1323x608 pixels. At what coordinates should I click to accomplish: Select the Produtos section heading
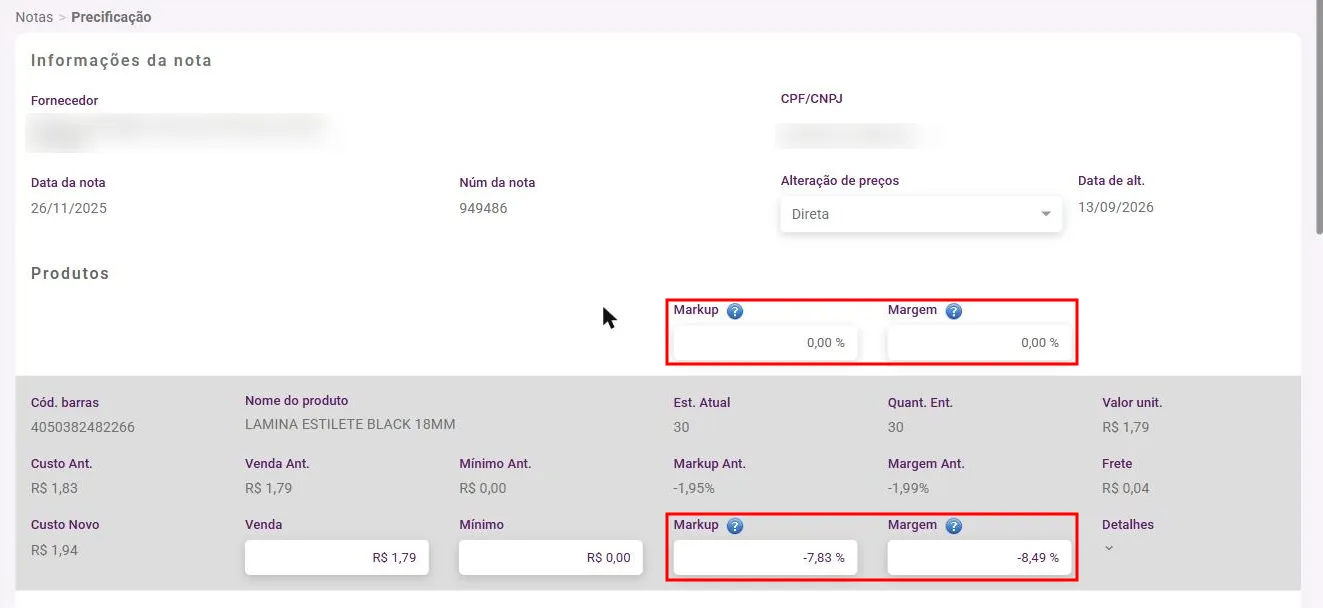pyautogui.click(x=70, y=273)
